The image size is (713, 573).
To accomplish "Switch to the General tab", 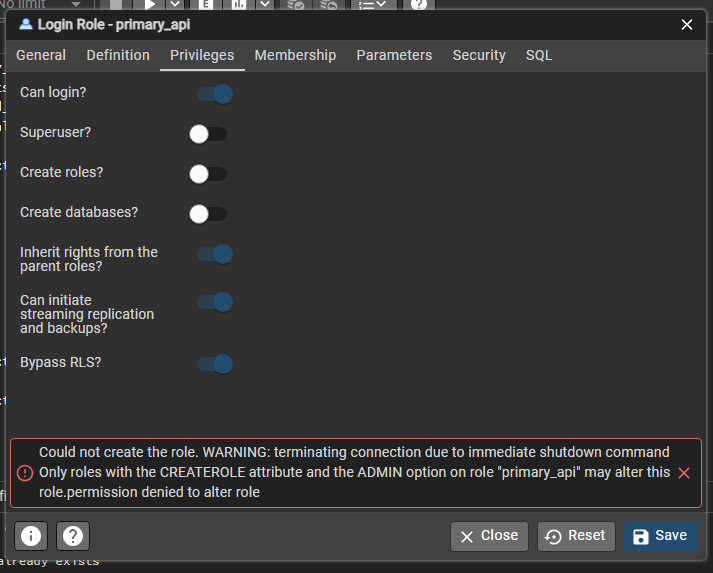I will (41, 55).
